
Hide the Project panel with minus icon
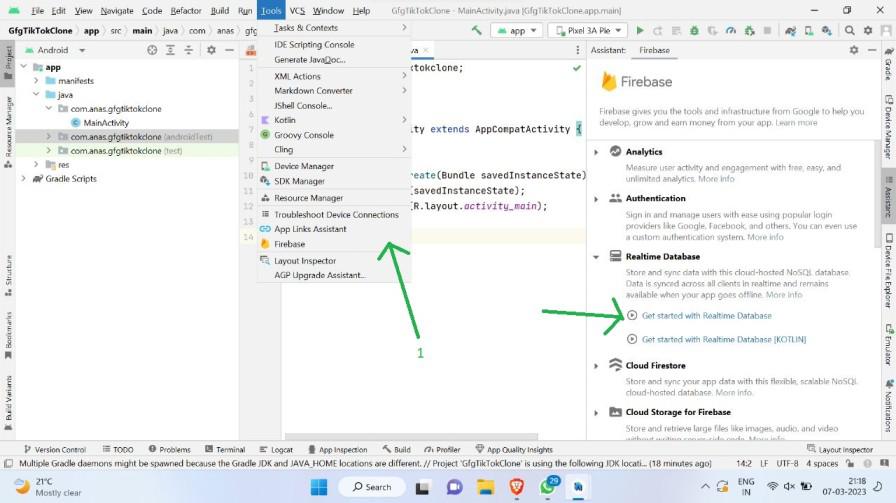(229, 50)
